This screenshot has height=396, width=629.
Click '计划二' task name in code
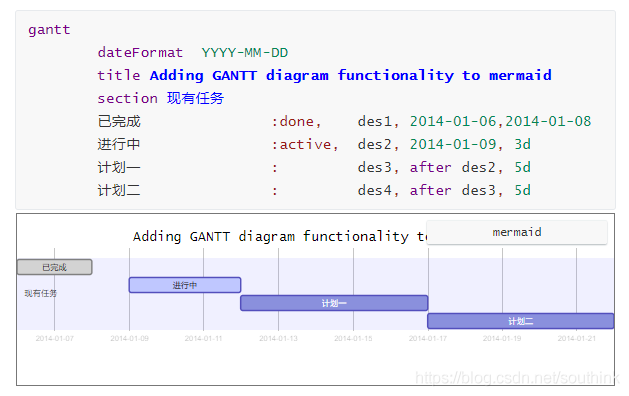tap(119, 190)
